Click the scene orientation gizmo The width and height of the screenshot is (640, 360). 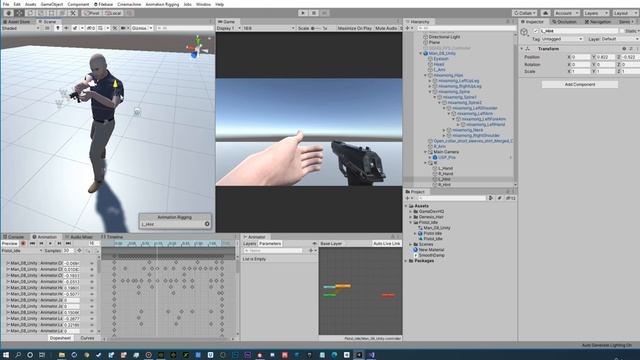click(x=198, y=47)
